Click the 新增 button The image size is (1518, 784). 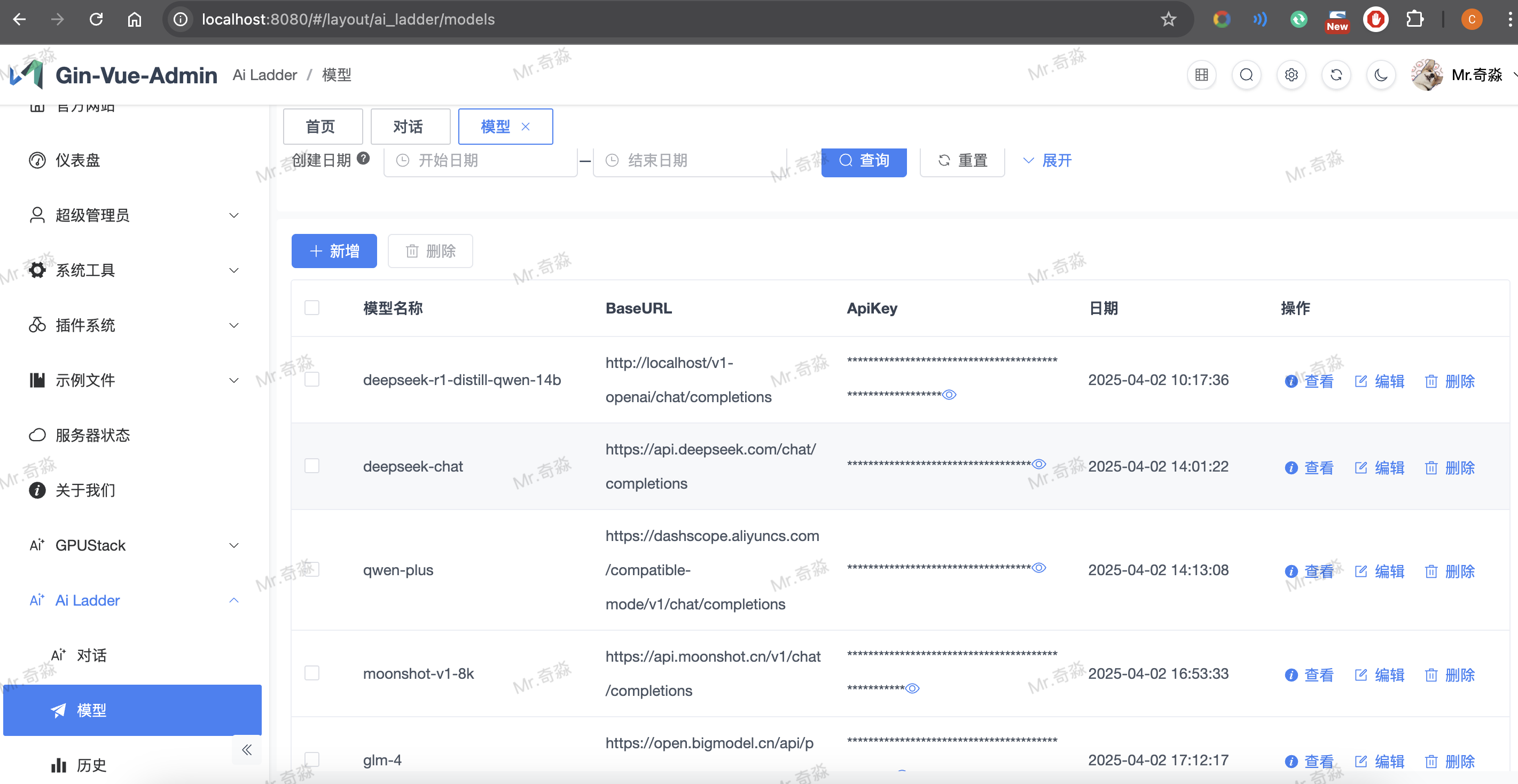click(x=334, y=252)
